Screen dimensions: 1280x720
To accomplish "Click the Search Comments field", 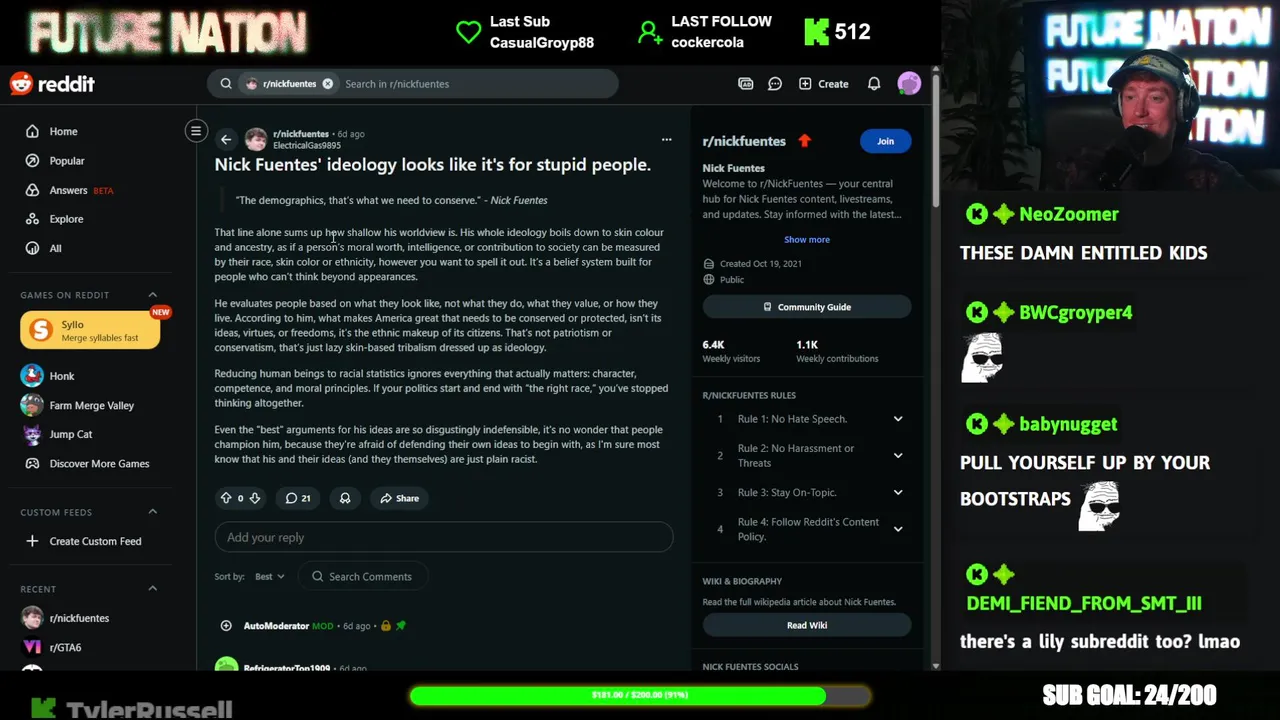I will coord(363,576).
